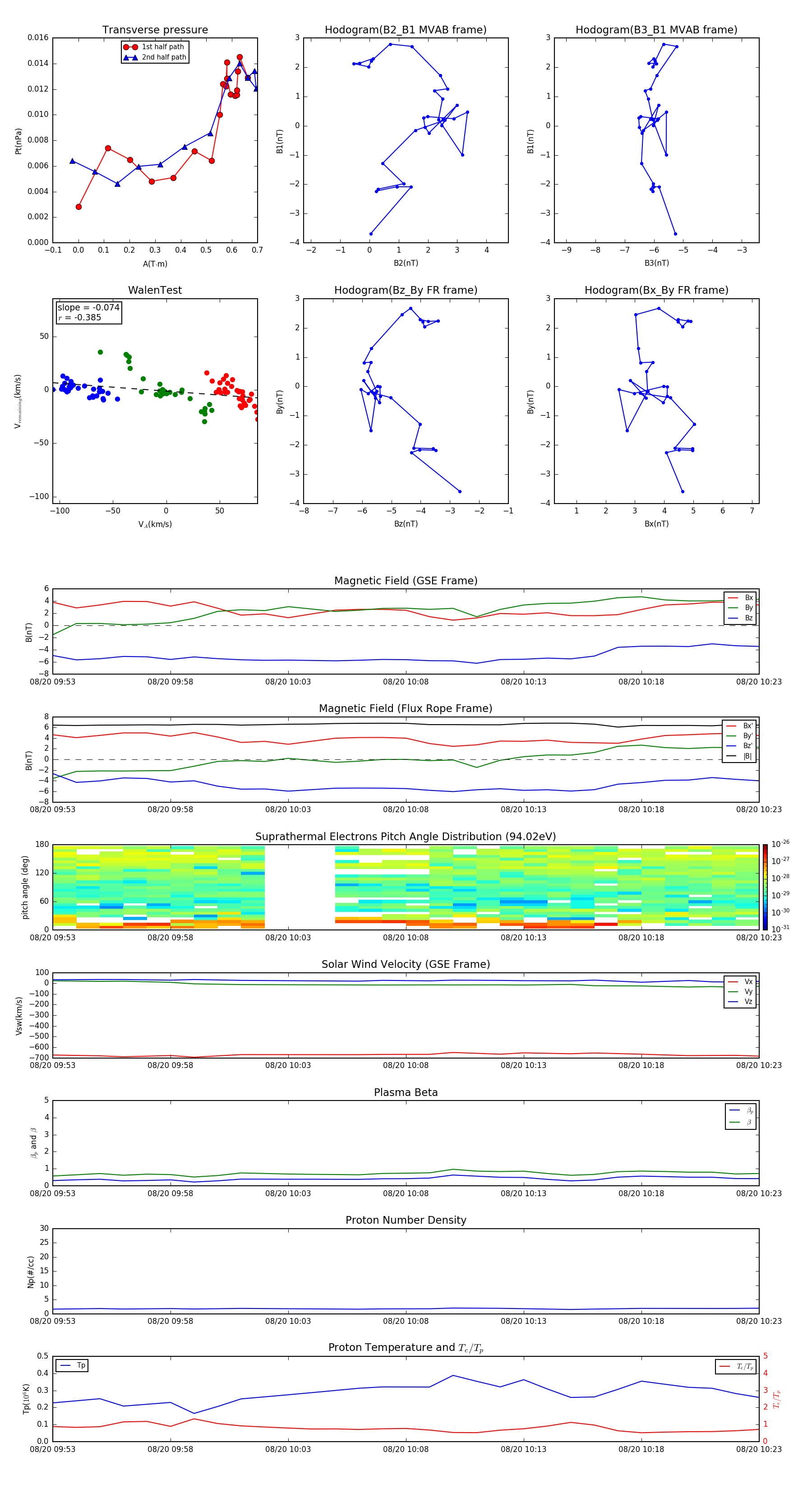Select the "1st half path" legend entry

[155, 47]
